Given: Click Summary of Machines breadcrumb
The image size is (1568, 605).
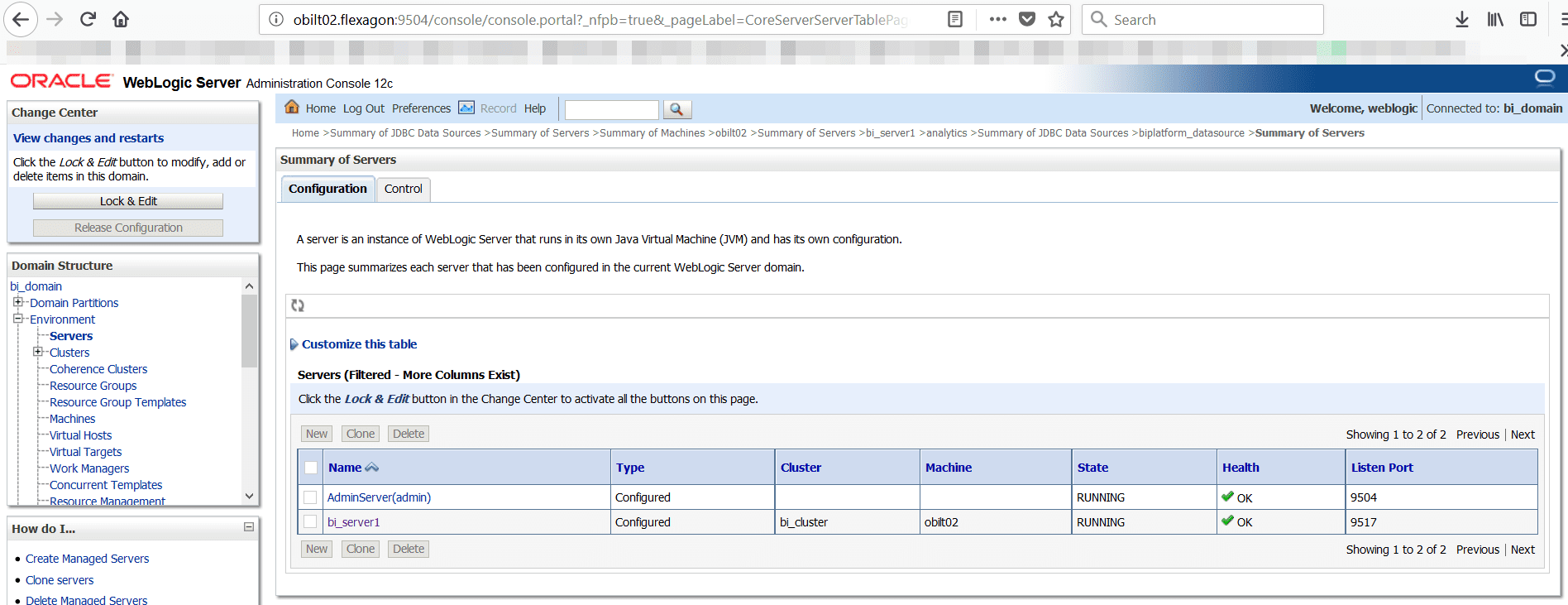Looking at the screenshot, I should click(x=653, y=132).
